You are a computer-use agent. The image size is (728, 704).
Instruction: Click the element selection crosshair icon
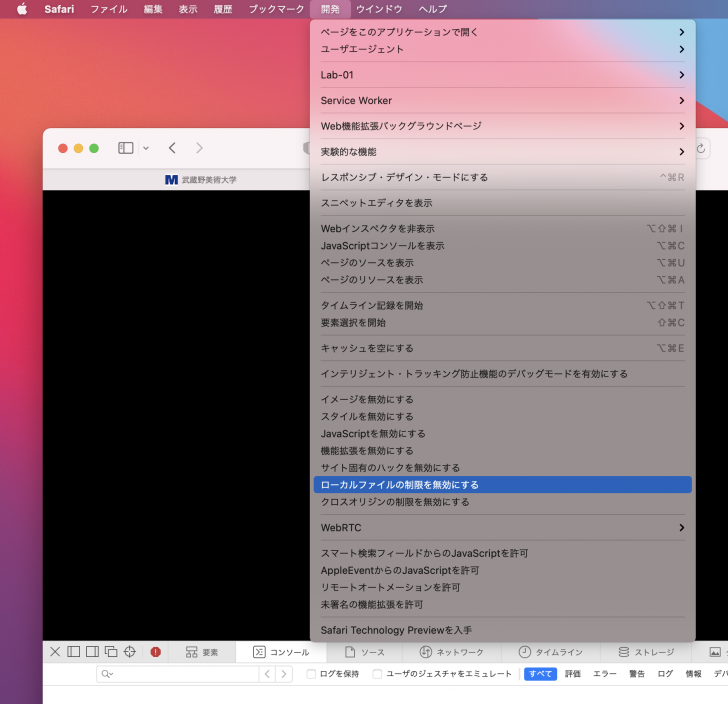pos(129,652)
